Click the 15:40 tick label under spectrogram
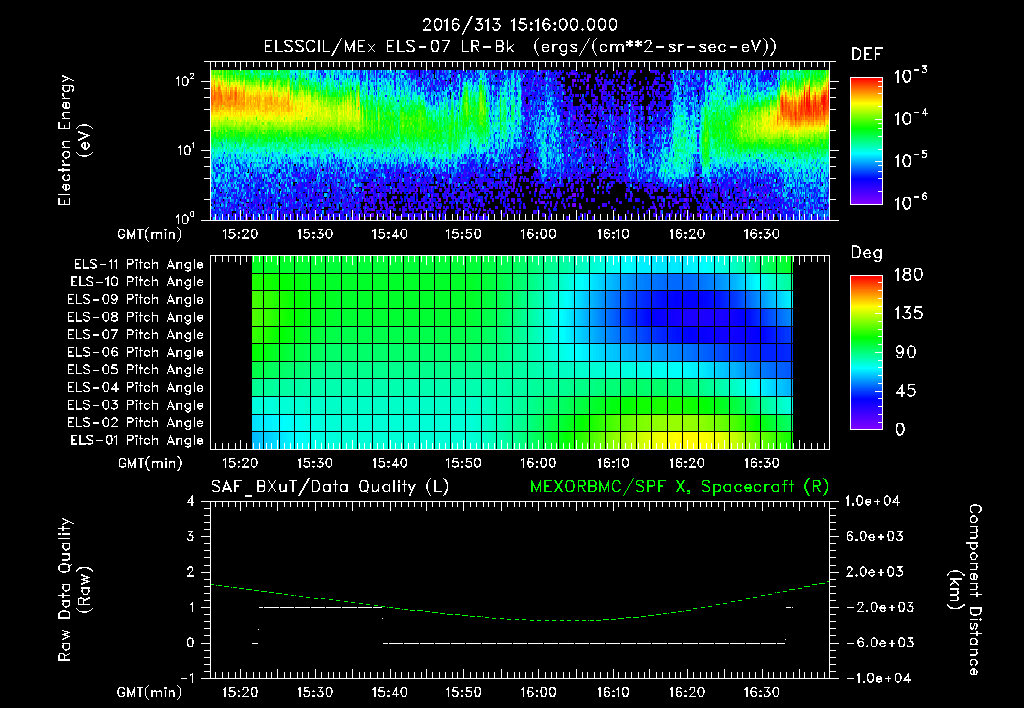 (389, 234)
